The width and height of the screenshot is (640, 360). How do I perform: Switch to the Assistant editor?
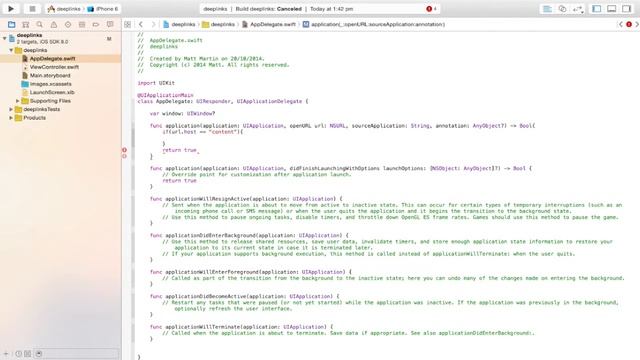(562, 9)
